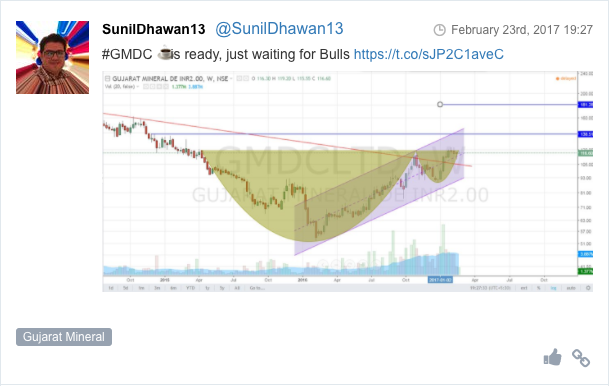Image resolution: width=611 pixels, height=386 pixels.
Task: Toggle the log scale option
Action: (x=553, y=288)
